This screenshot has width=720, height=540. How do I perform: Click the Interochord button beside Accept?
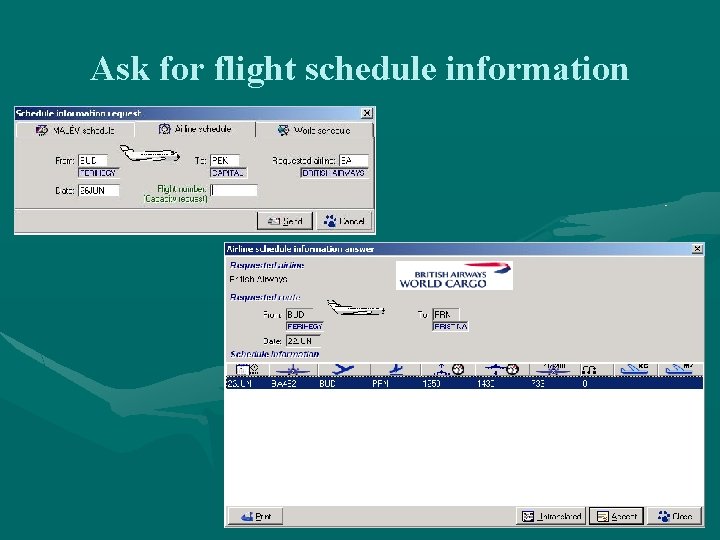click(x=552, y=516)
